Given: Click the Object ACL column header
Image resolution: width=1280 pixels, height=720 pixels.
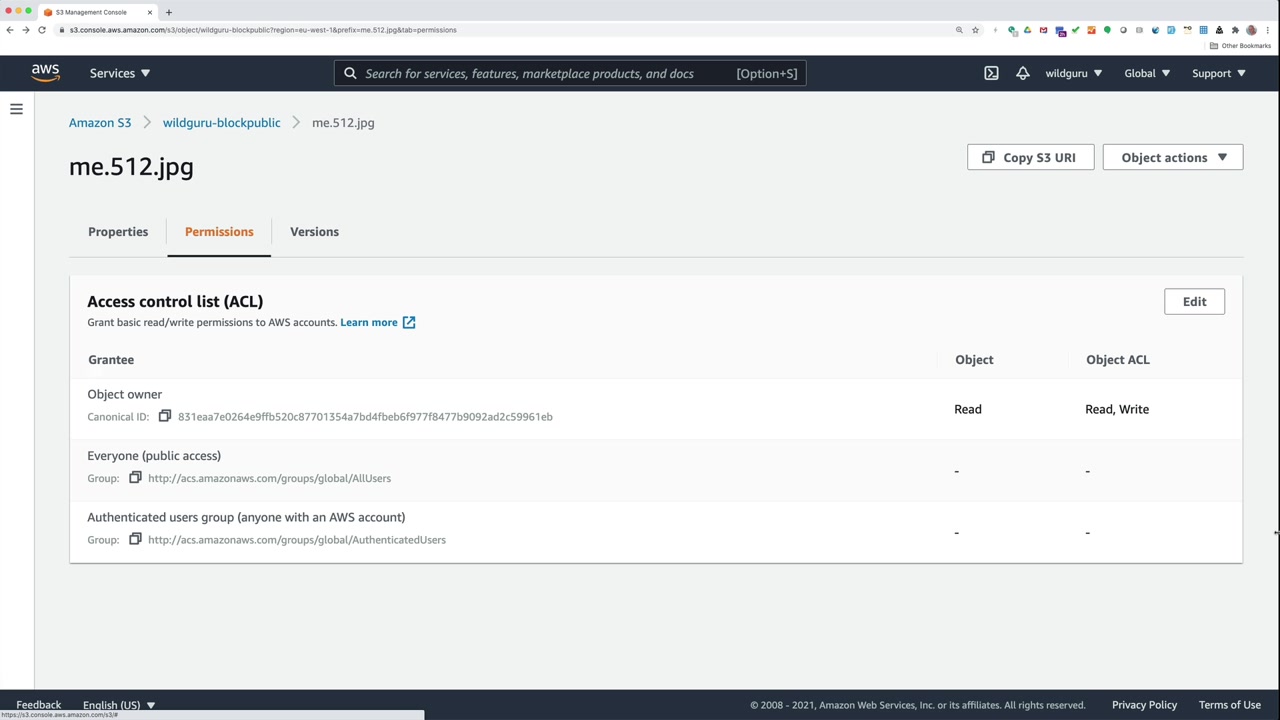Looking at the screenshot, I should click(x=1118, y=359).
